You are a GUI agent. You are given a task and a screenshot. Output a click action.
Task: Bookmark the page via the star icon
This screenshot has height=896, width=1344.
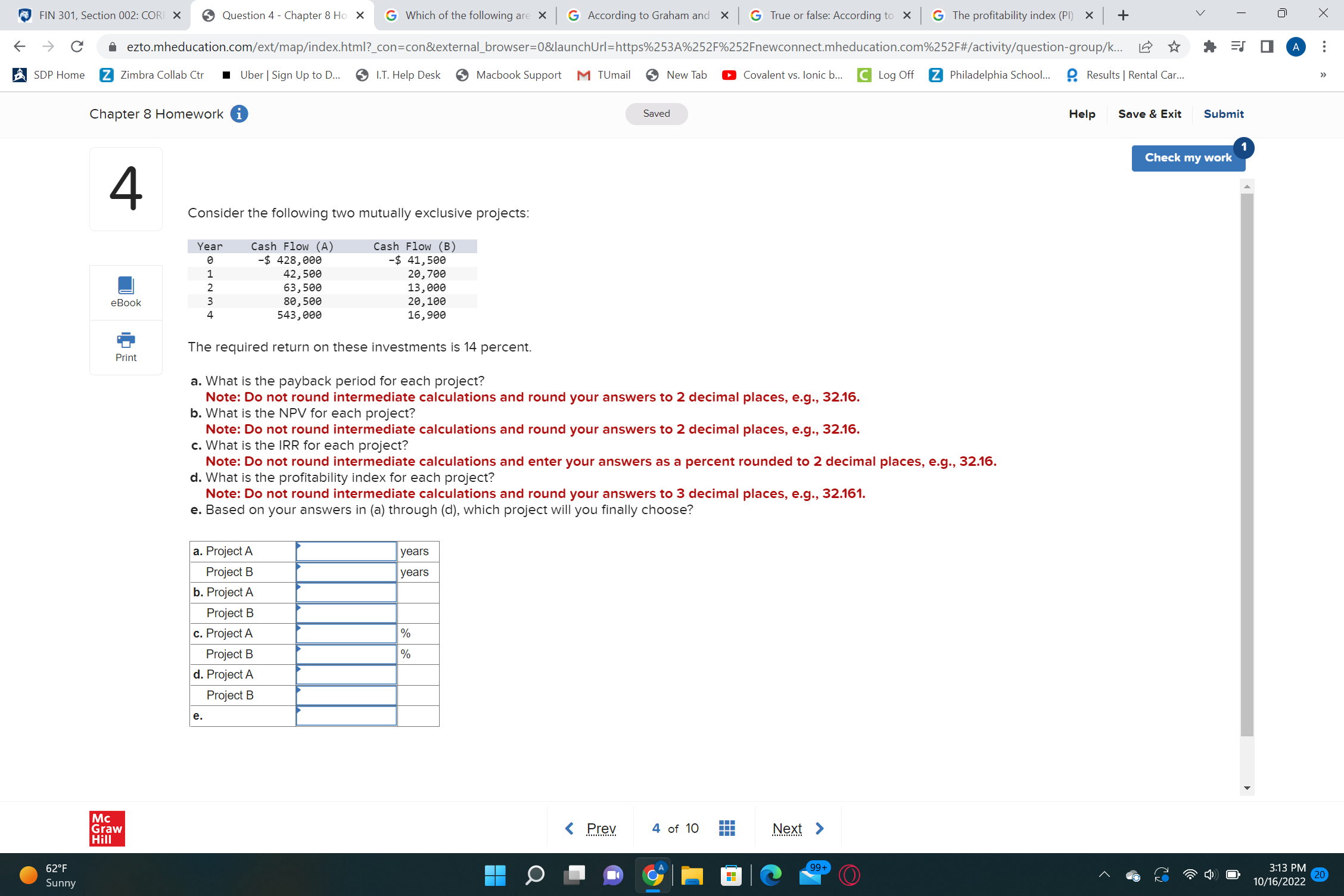(1174, 46)
